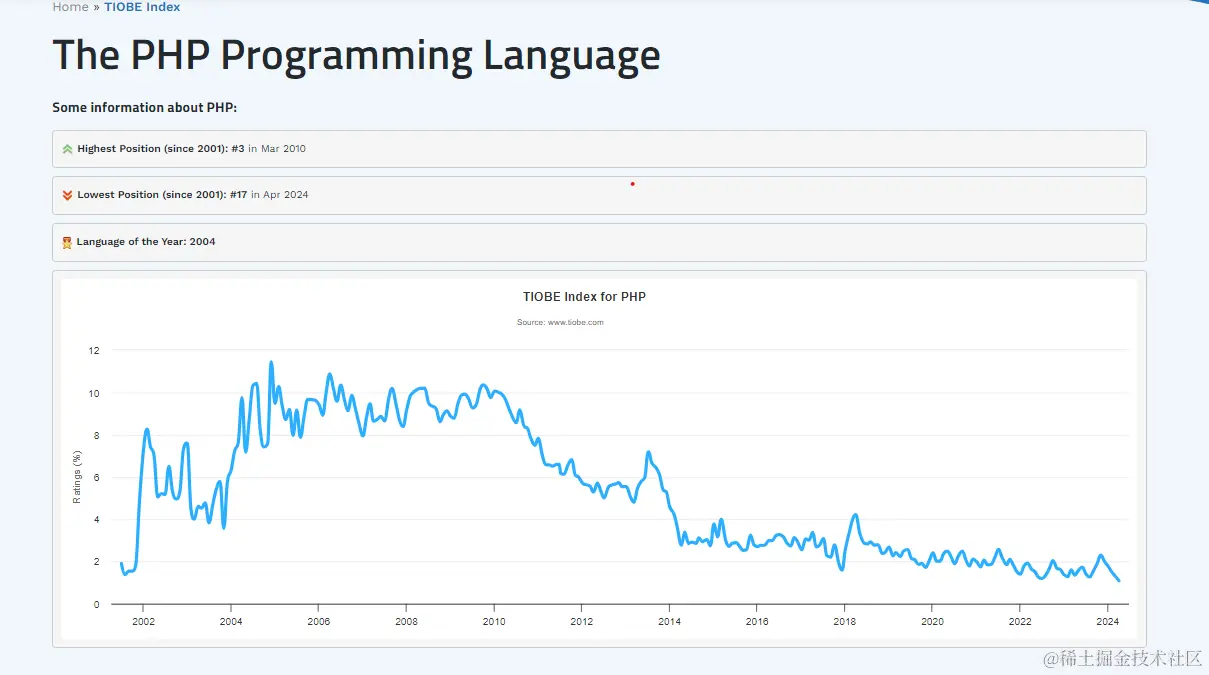Click the 2014 x-axis label
Viewport: 1209px width, 675px height.
point(669,621)
